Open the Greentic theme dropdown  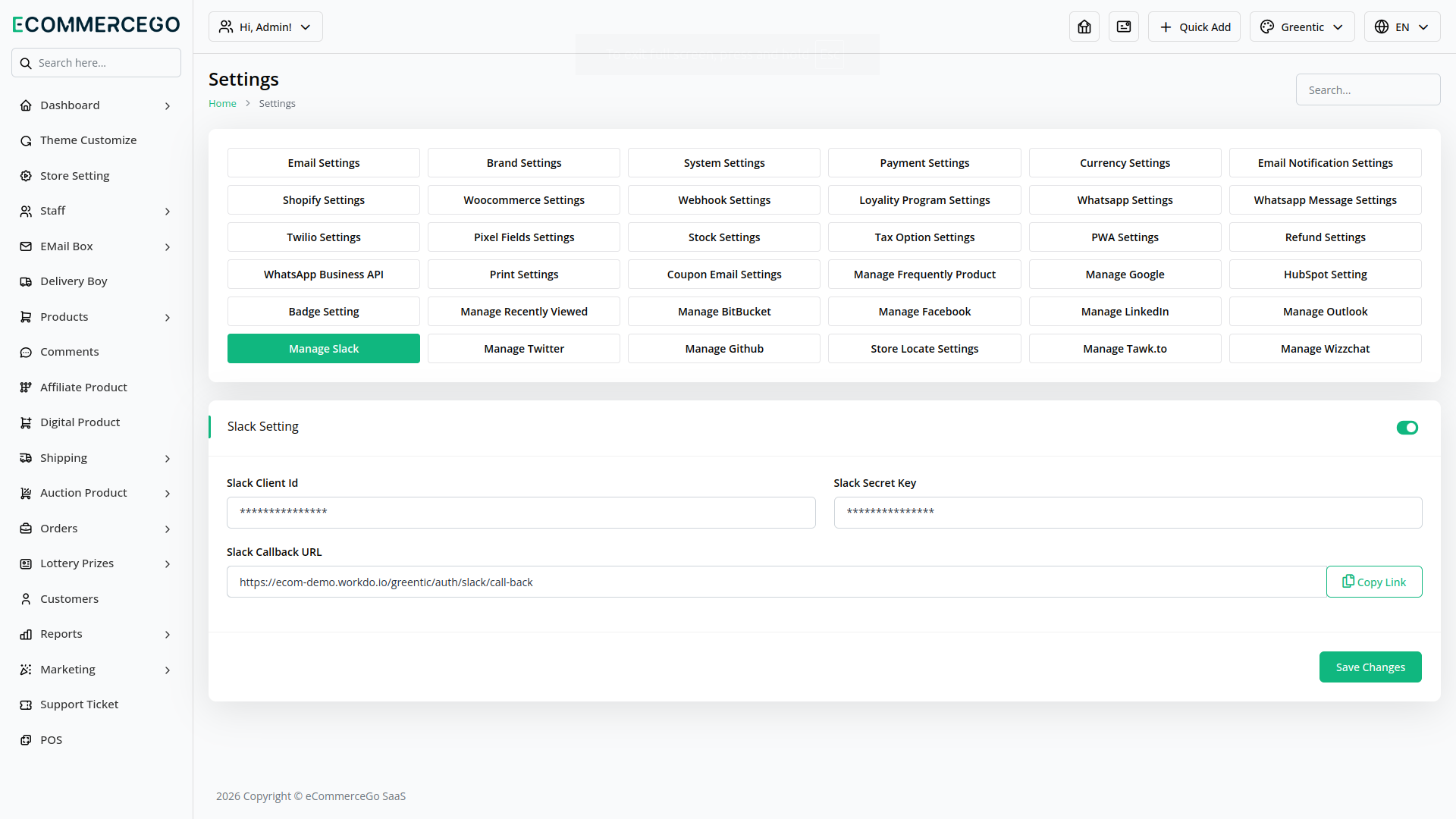(x=1302, y=27)
